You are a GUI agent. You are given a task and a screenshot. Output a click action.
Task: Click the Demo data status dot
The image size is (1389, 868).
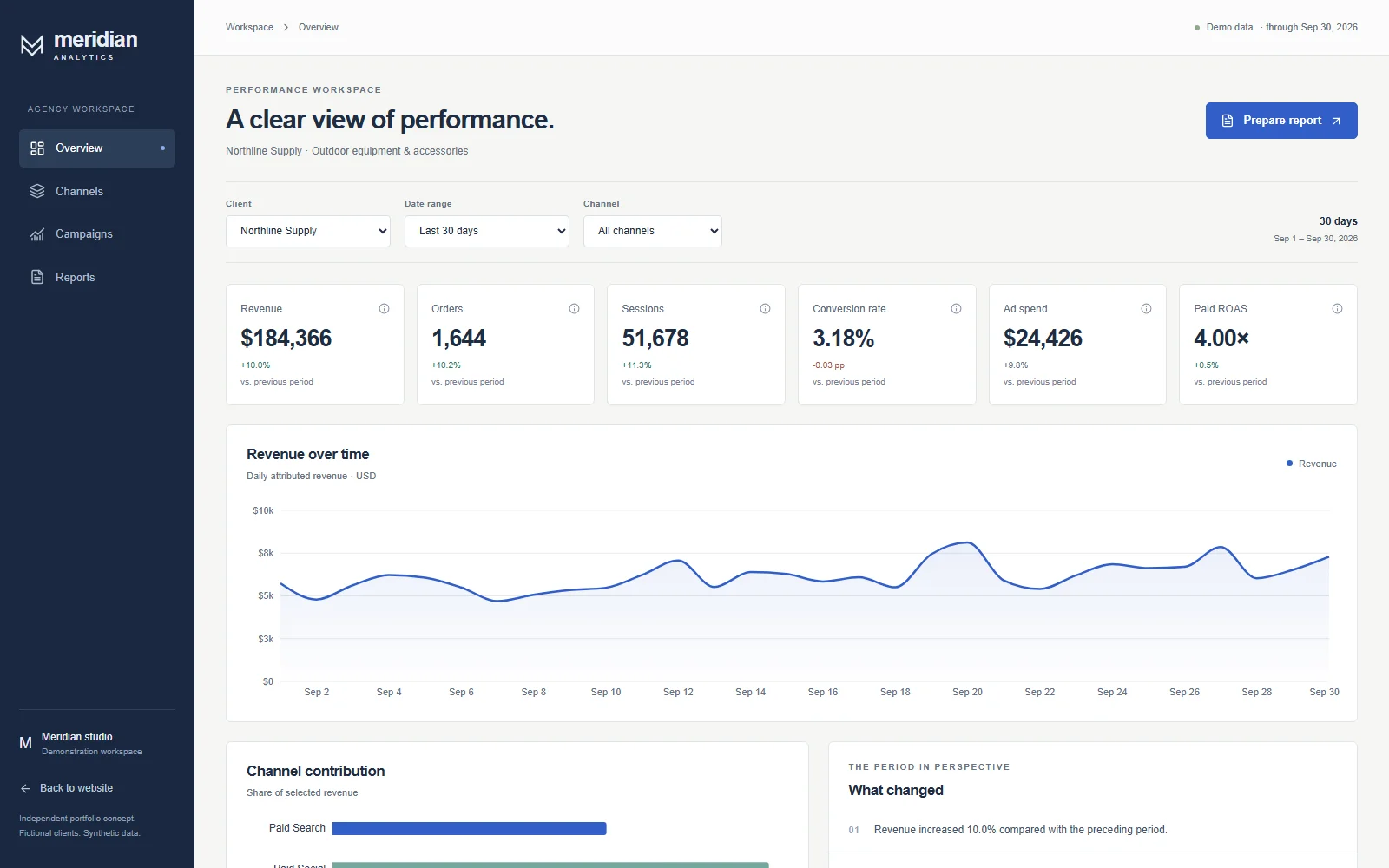click(x=1197, y=28)
